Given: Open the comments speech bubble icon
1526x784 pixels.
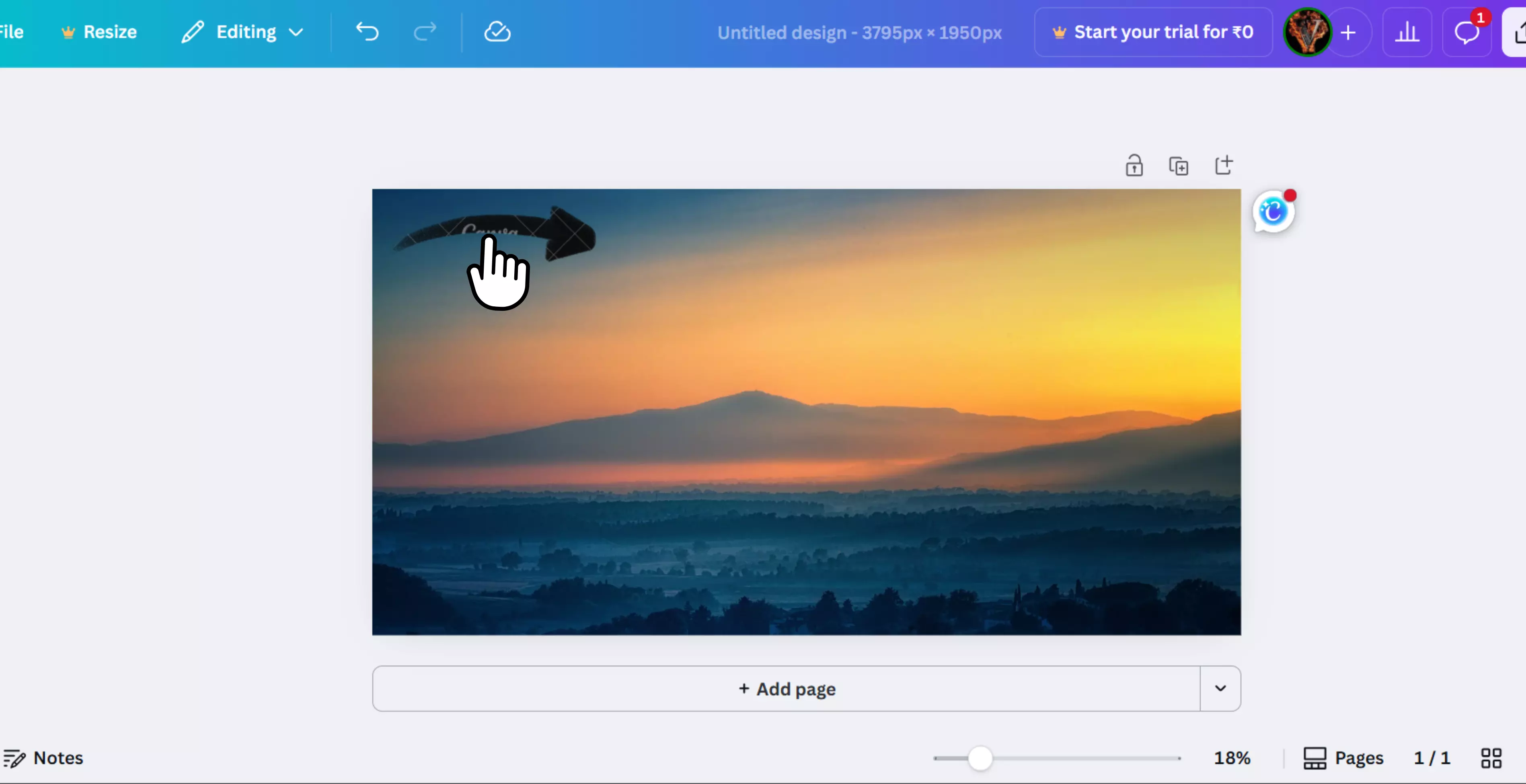Looking at the screenshot, I should pyautogui.click(x=1466, y=32).
